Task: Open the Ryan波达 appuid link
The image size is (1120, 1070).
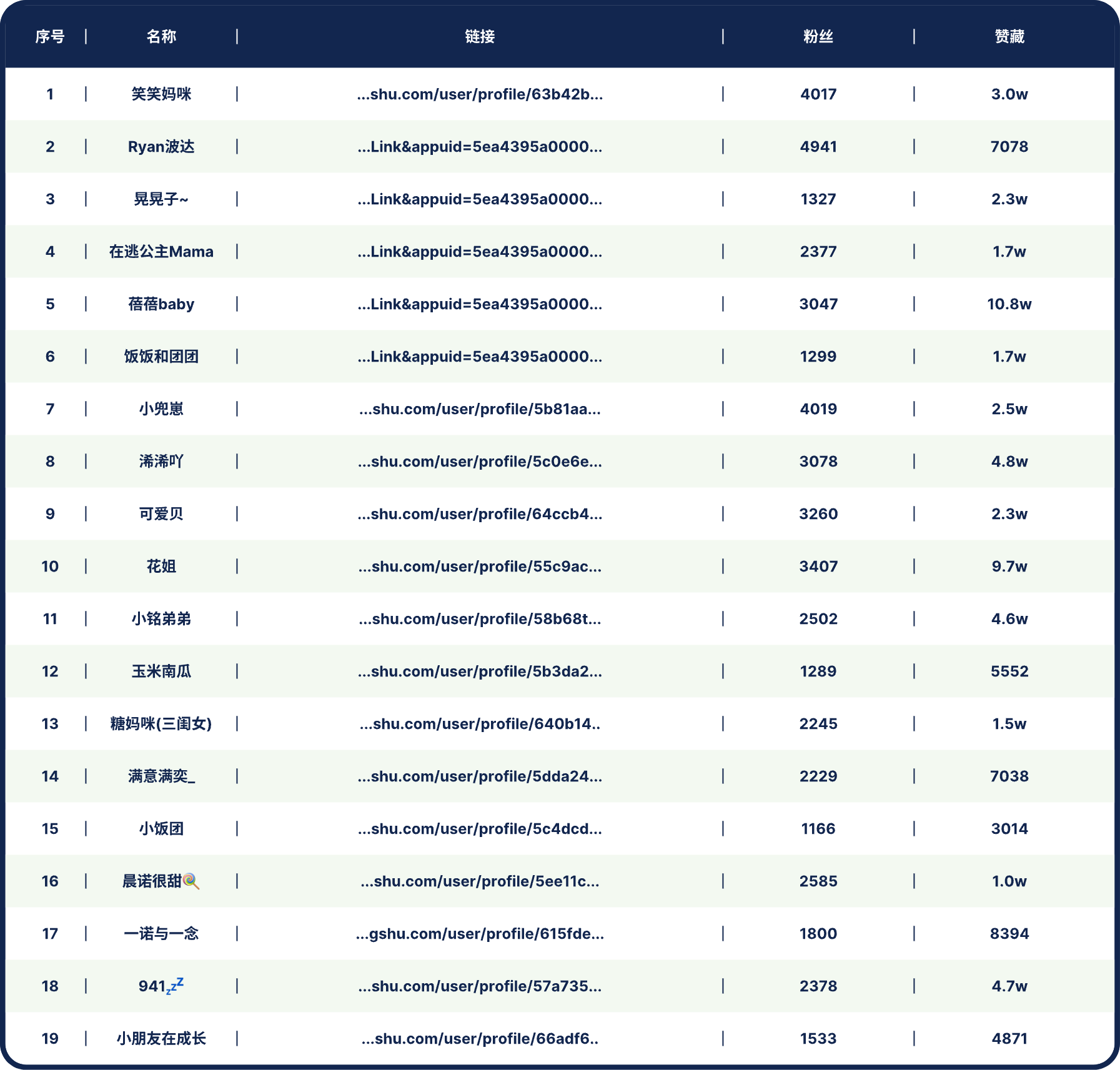Action: [480, 147]
